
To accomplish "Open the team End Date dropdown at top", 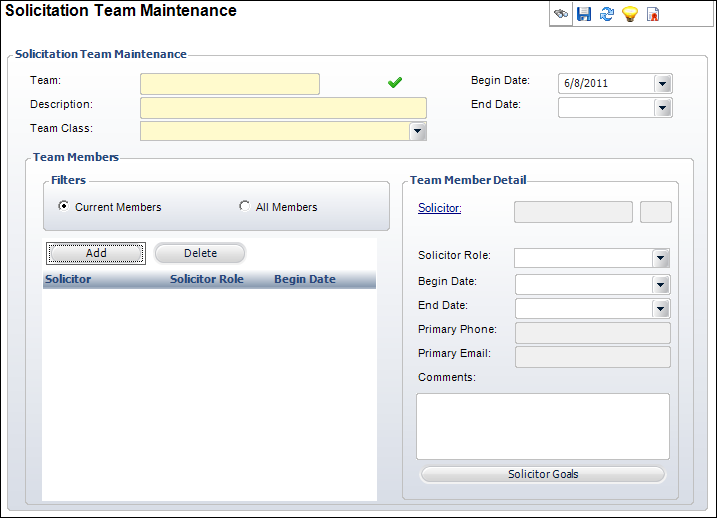I will coord(663,107).
